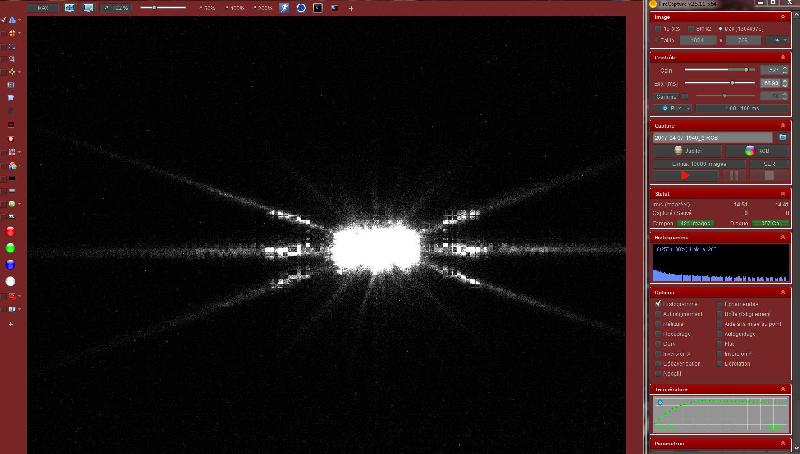Click the colored grid icon in left sidebar

coord(12,152)
